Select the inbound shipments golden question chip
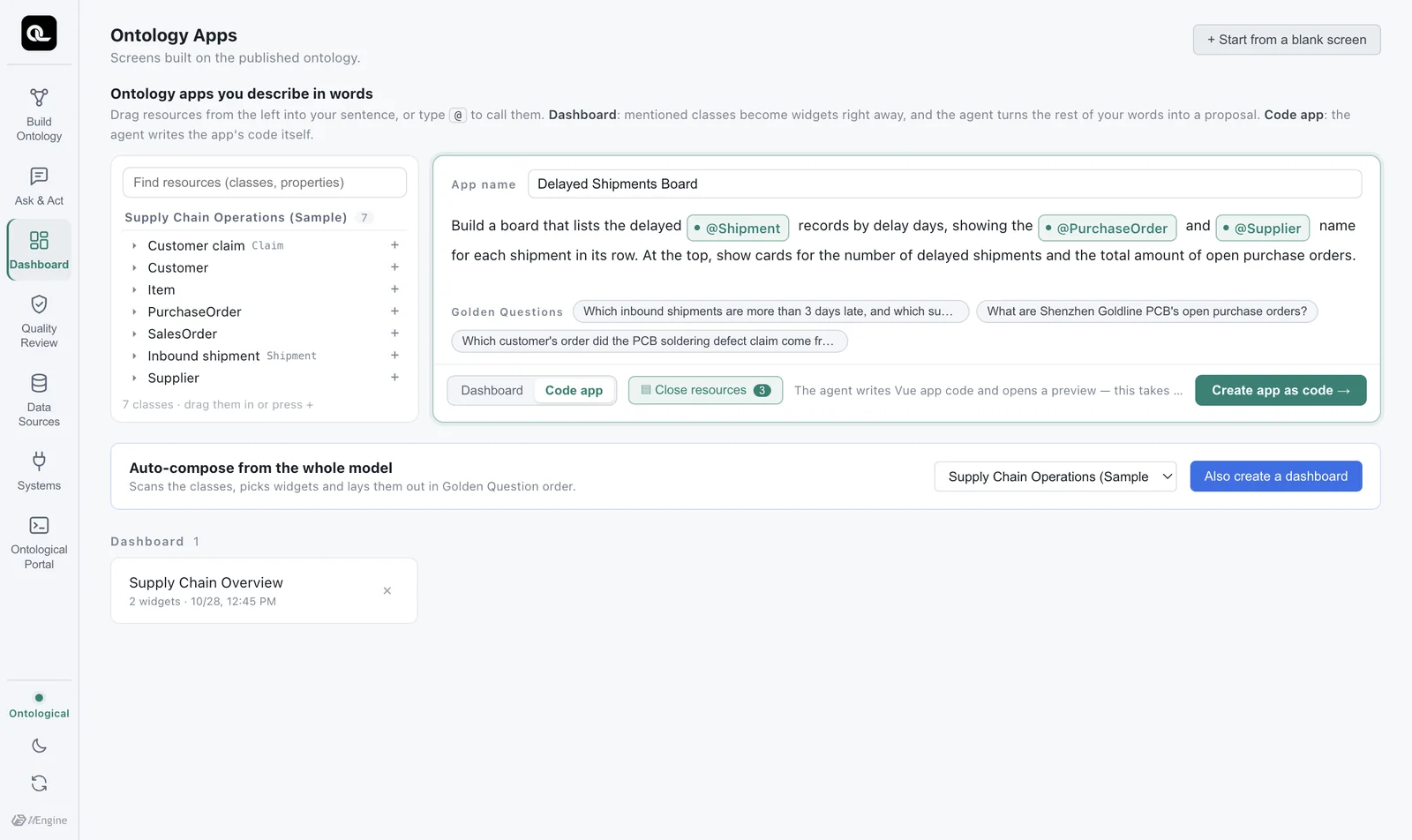Image resolution: width=1412 pixels, height=840 pixels. click(770, 311)
